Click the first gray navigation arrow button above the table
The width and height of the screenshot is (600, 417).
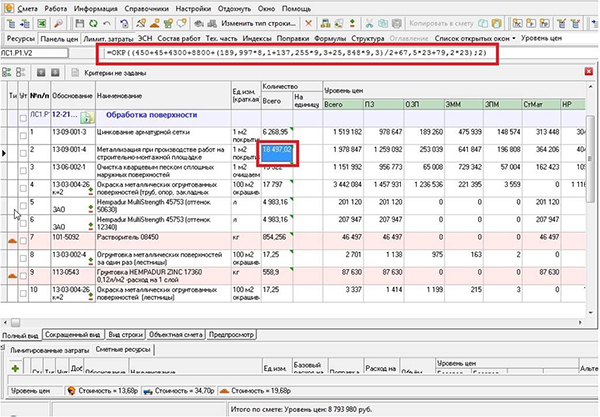[41, 72]
